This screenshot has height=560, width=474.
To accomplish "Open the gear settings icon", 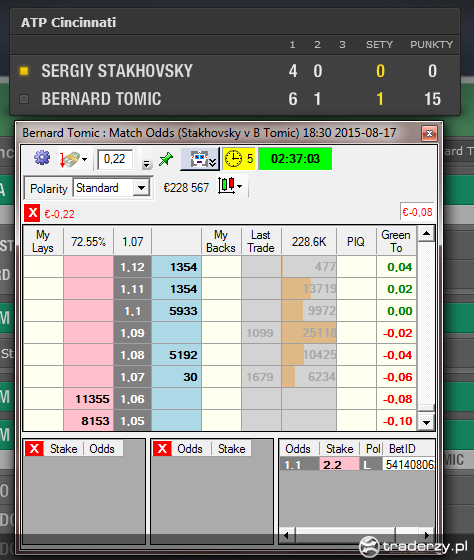I will click(42, 158).
